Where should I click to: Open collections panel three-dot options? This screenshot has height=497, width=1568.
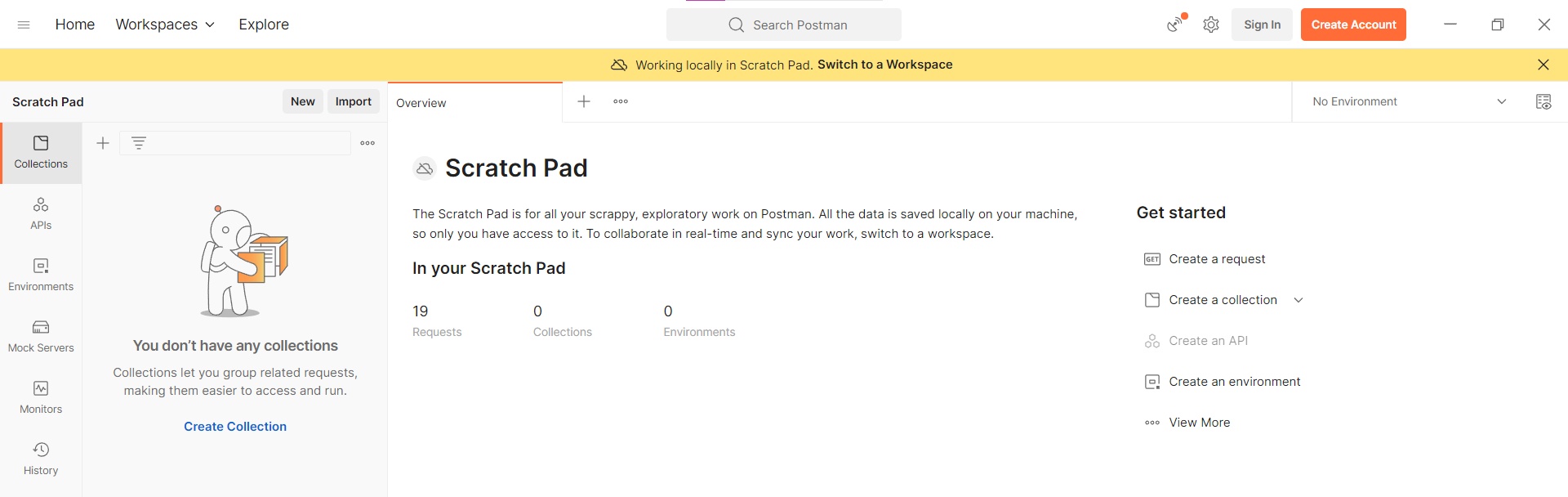(367, 143)
